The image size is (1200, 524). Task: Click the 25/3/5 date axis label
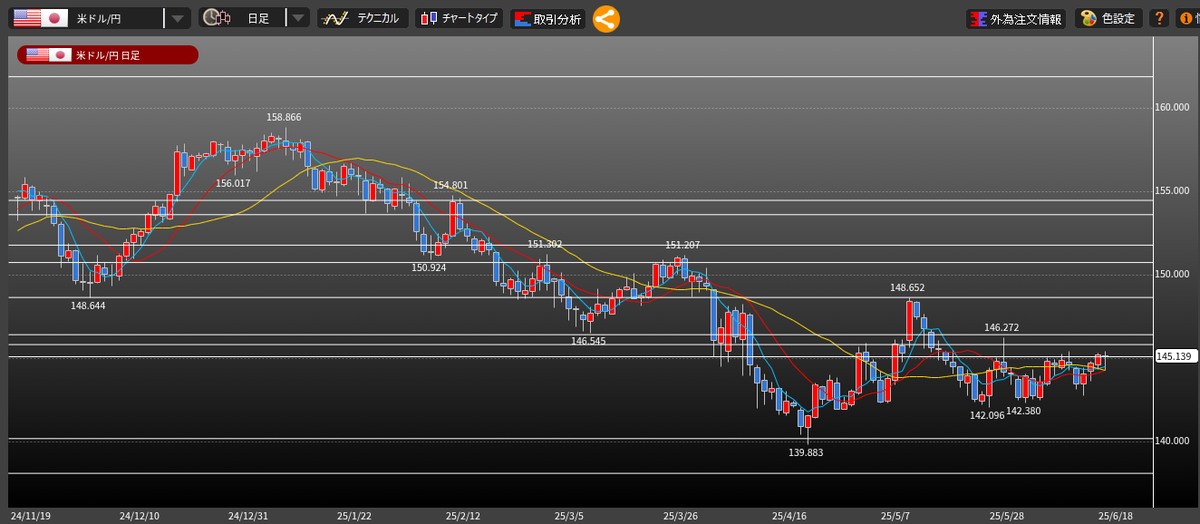(570, 516)
